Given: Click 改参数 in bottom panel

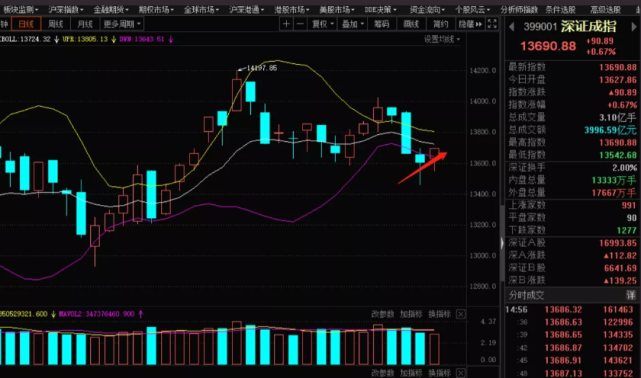Looking at the screenshot, I should 383,373.
